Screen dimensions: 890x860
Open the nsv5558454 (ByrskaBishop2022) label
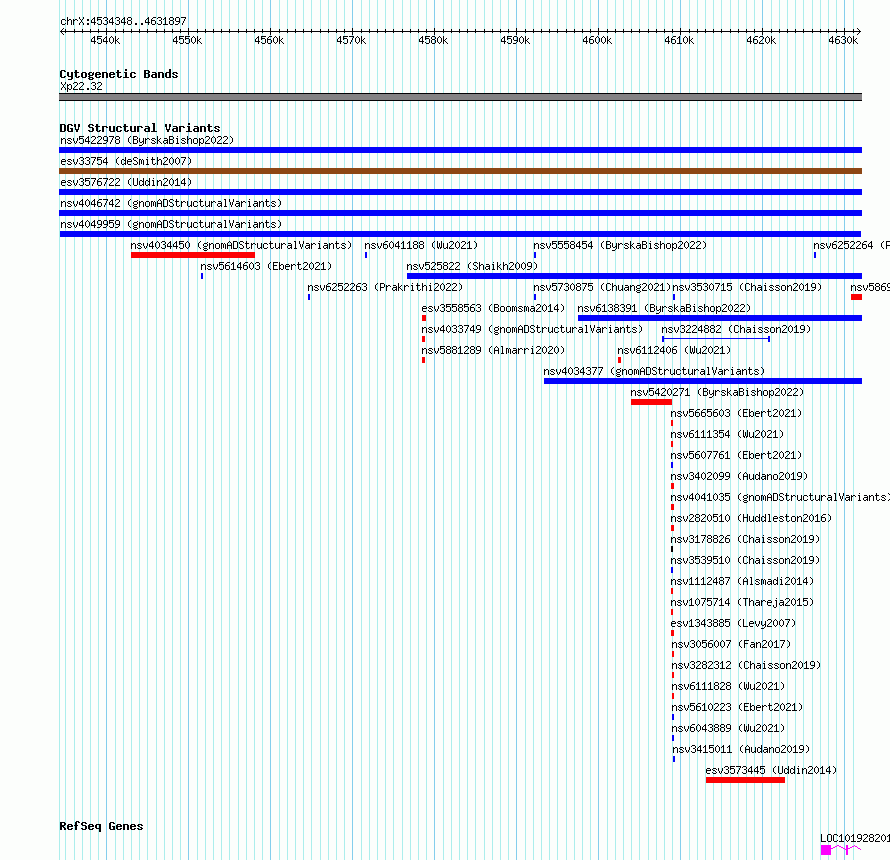click(x=620, y=245)
